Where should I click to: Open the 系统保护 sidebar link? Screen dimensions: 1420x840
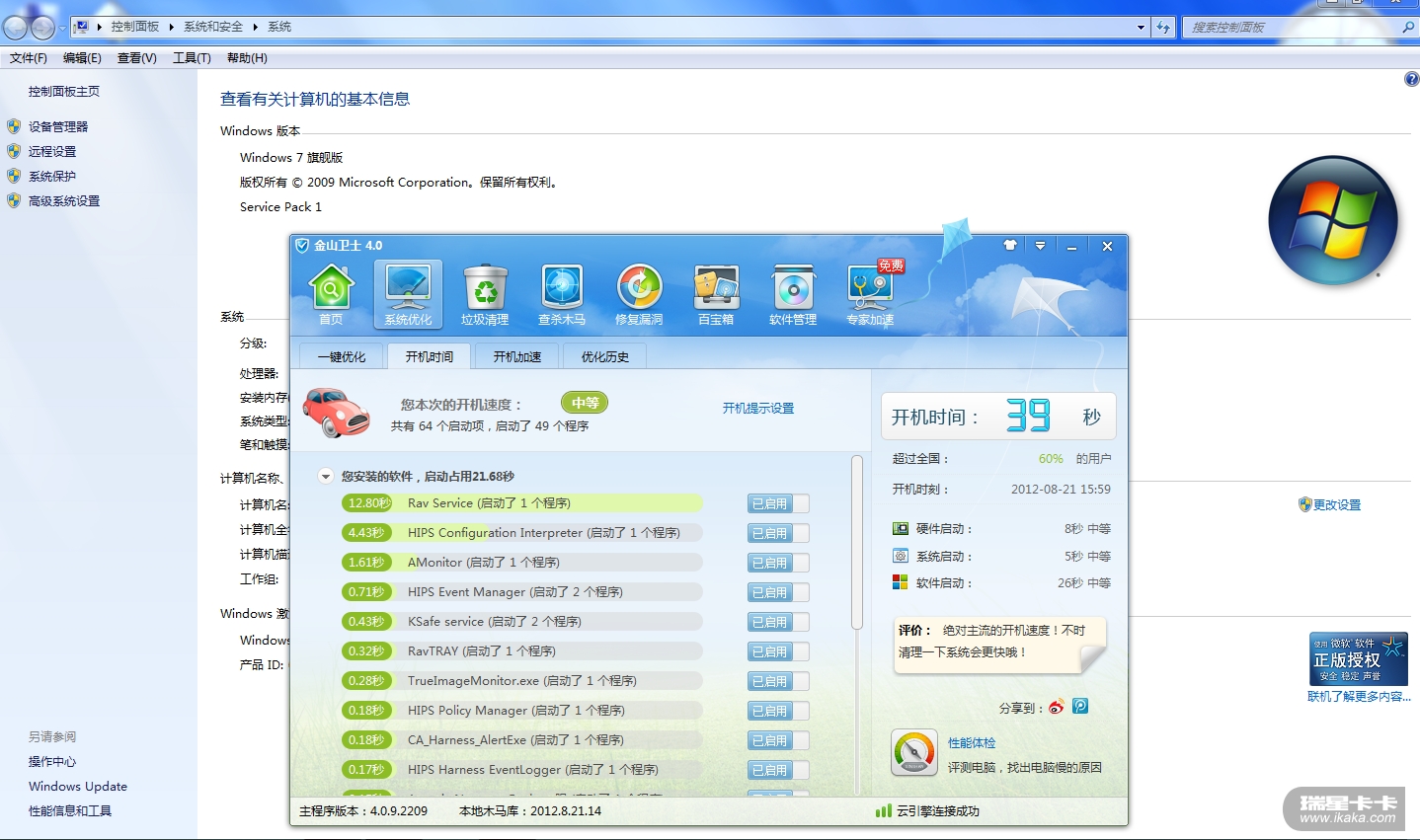coord(52,176)
